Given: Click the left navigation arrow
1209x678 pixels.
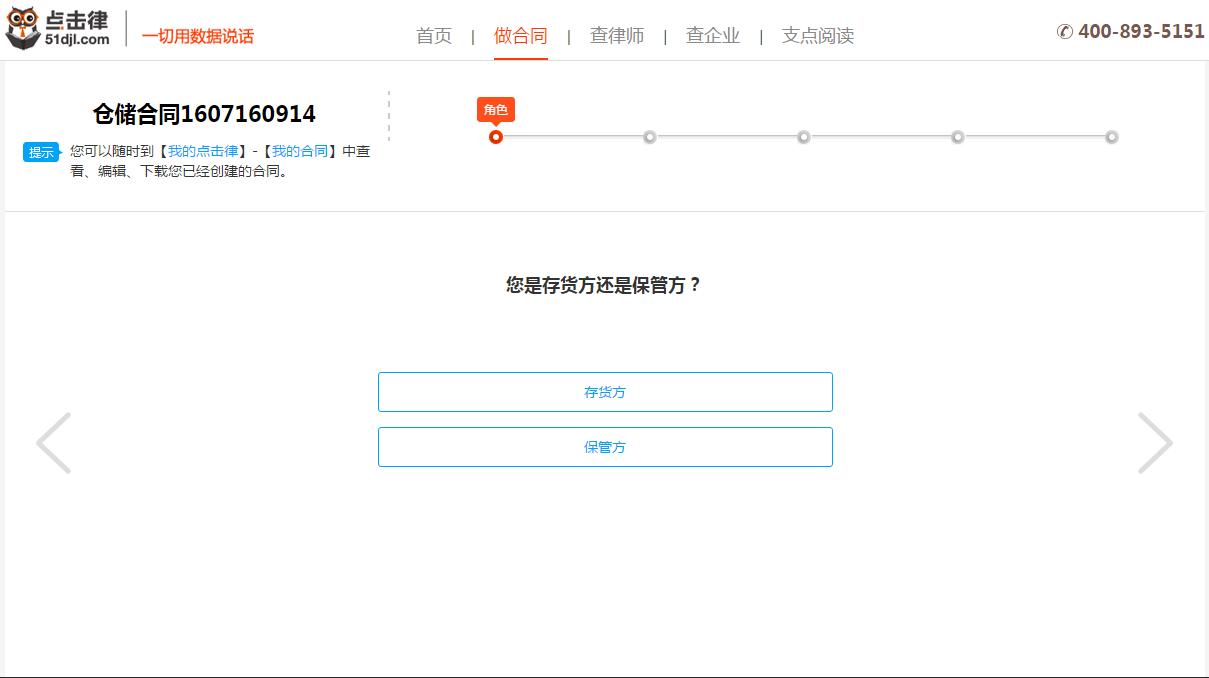Looking at the screenshot, I should pos(54,441).
